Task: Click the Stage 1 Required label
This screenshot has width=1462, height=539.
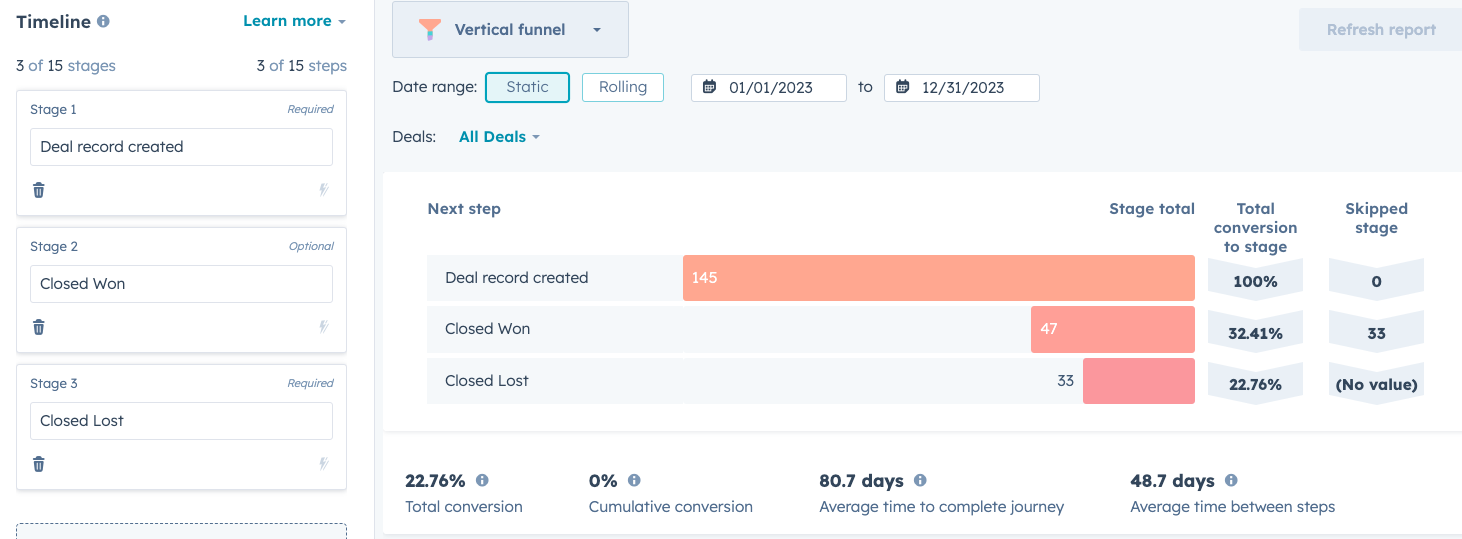Action: 311,109
